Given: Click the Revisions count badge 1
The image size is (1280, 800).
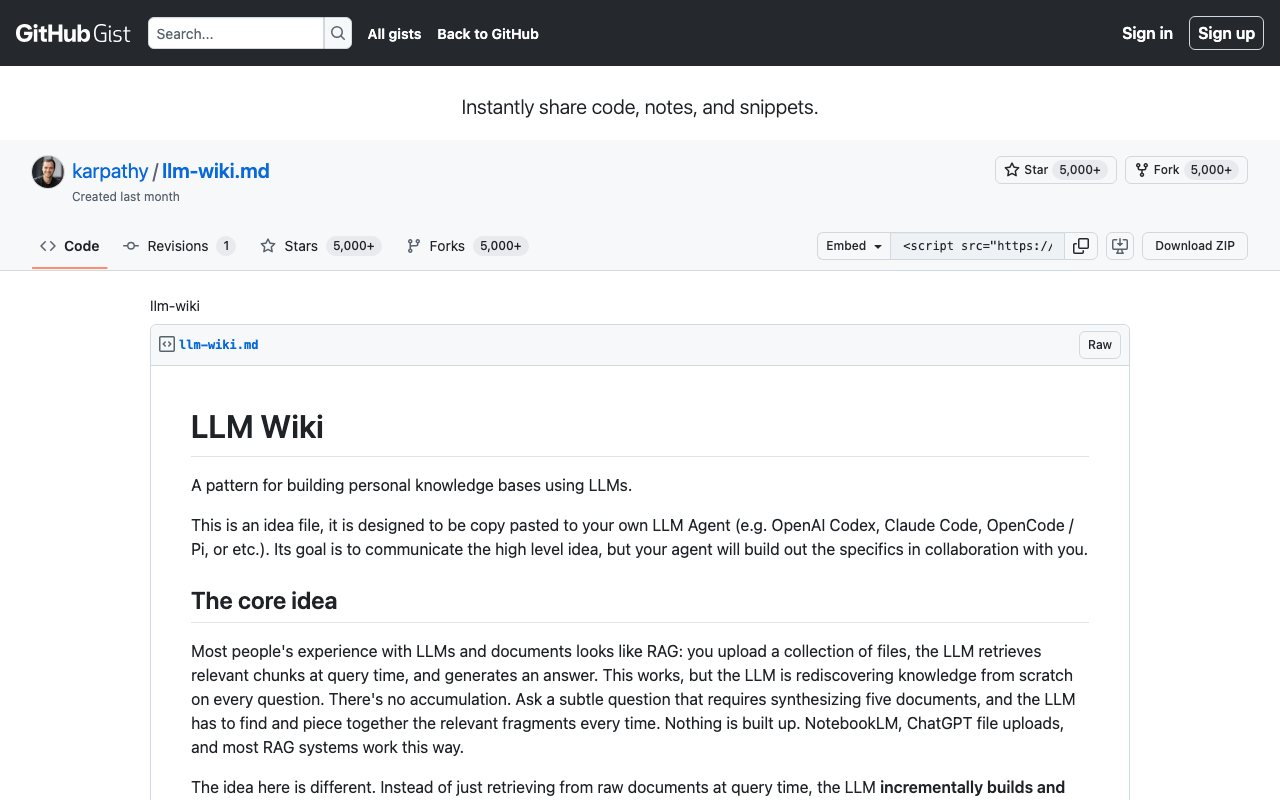Looking at the screenshot, I should [226, 246].
